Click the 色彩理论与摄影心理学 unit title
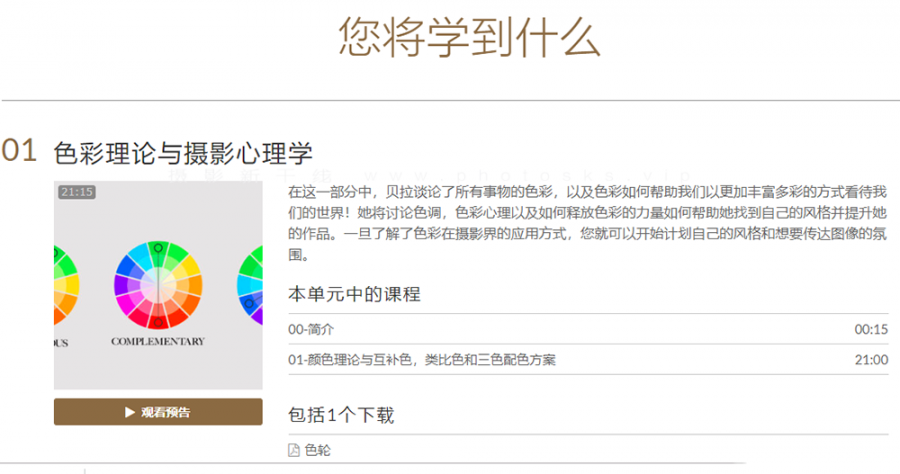Viewport: 900px width, 474px height. point(183,153)
